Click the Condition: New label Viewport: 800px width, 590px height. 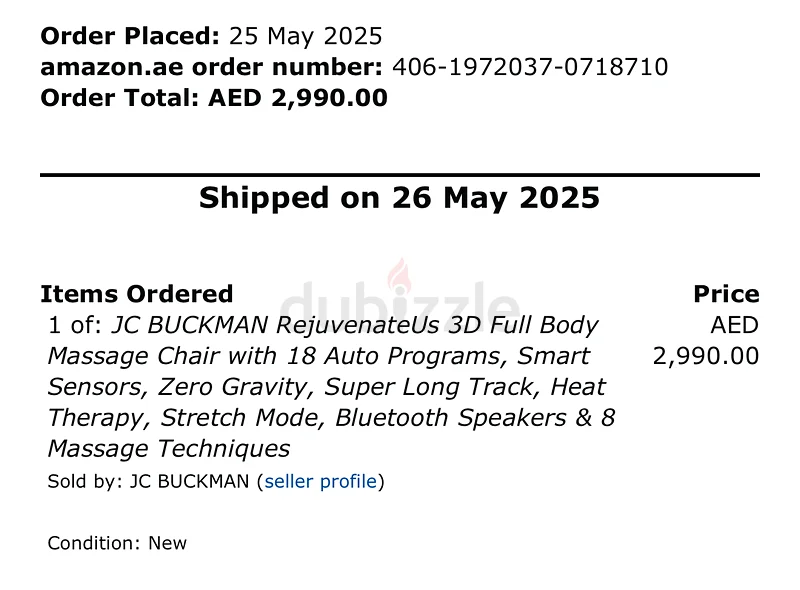(117, 543)
